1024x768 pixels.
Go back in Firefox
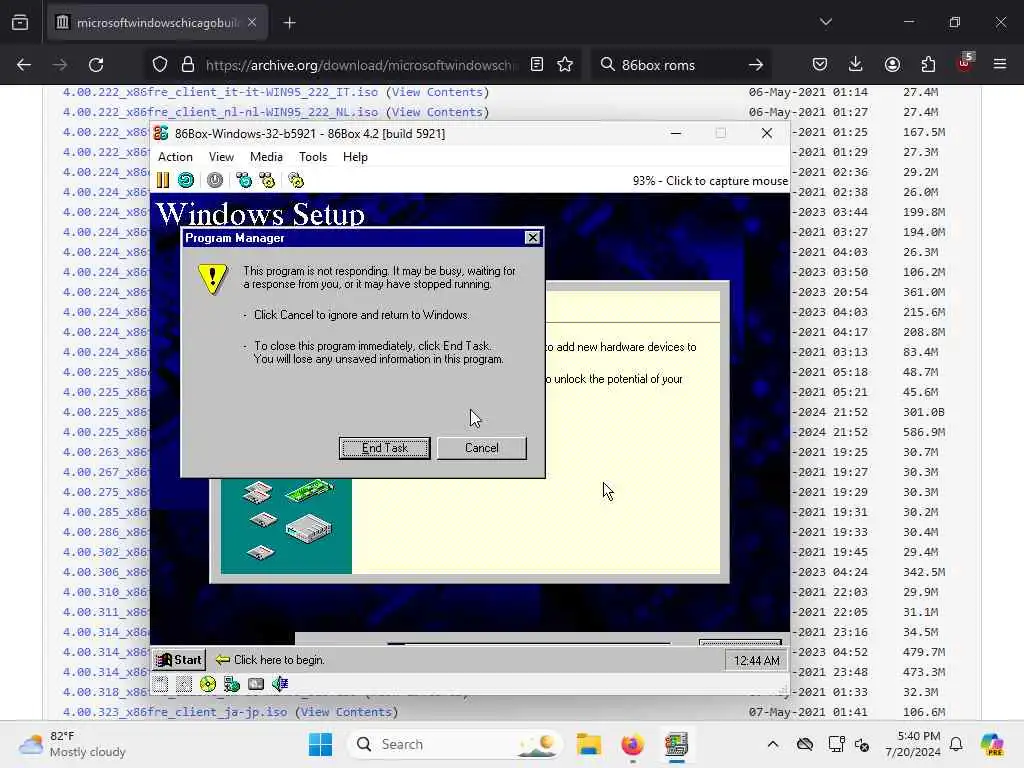(x=24, y=65)
